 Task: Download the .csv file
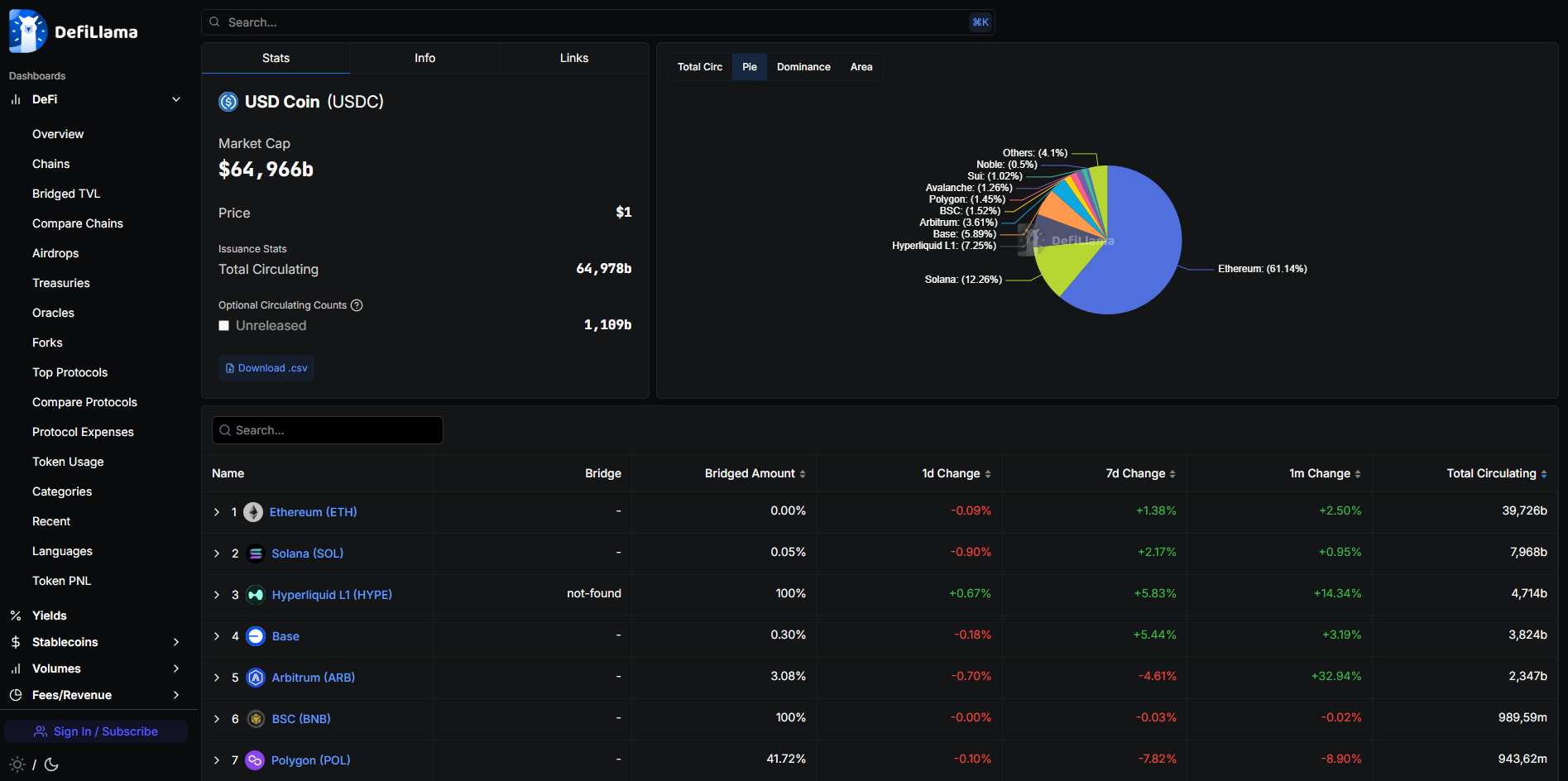[266, 368]
